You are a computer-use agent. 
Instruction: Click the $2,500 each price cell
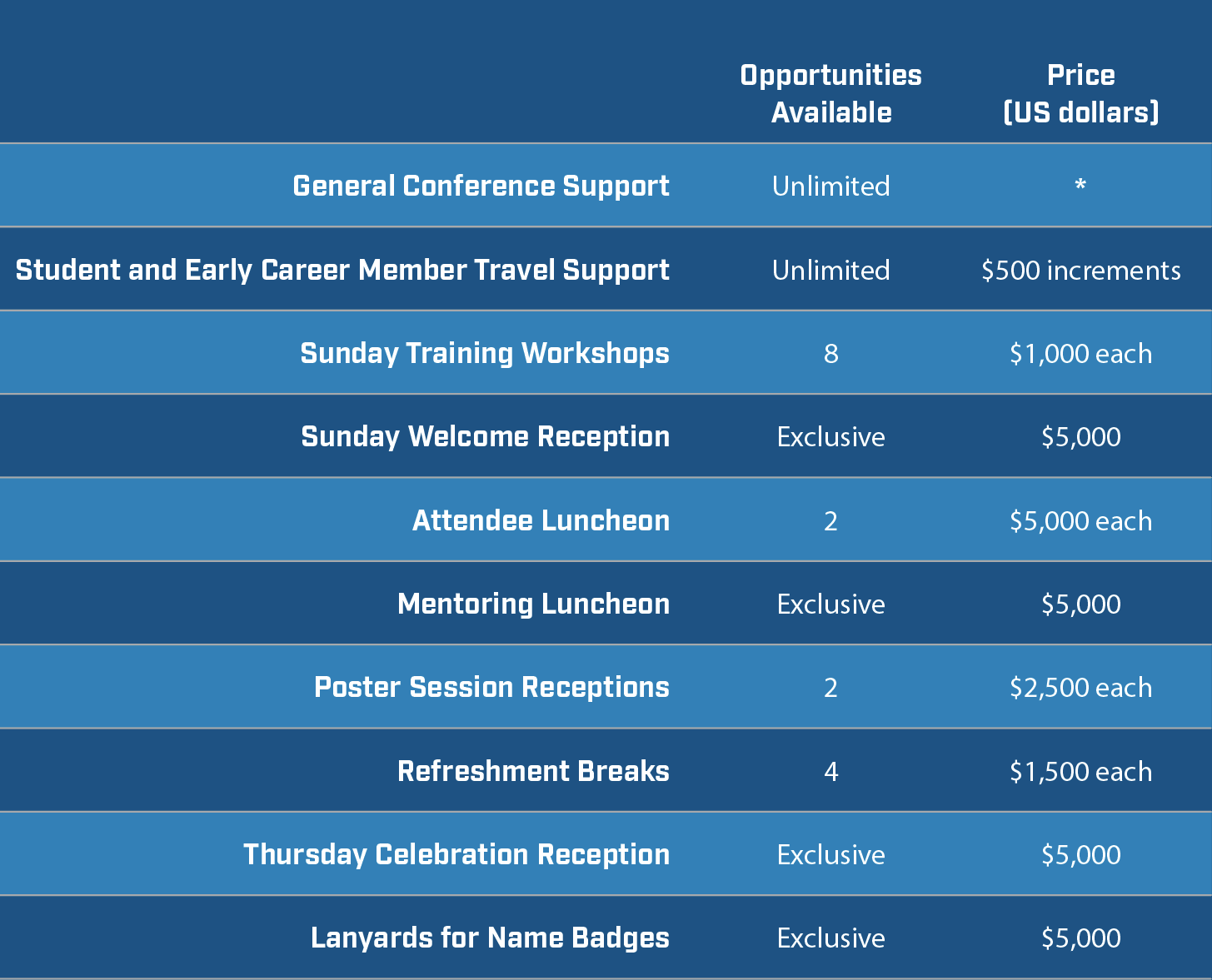(x=1081, y=688)
